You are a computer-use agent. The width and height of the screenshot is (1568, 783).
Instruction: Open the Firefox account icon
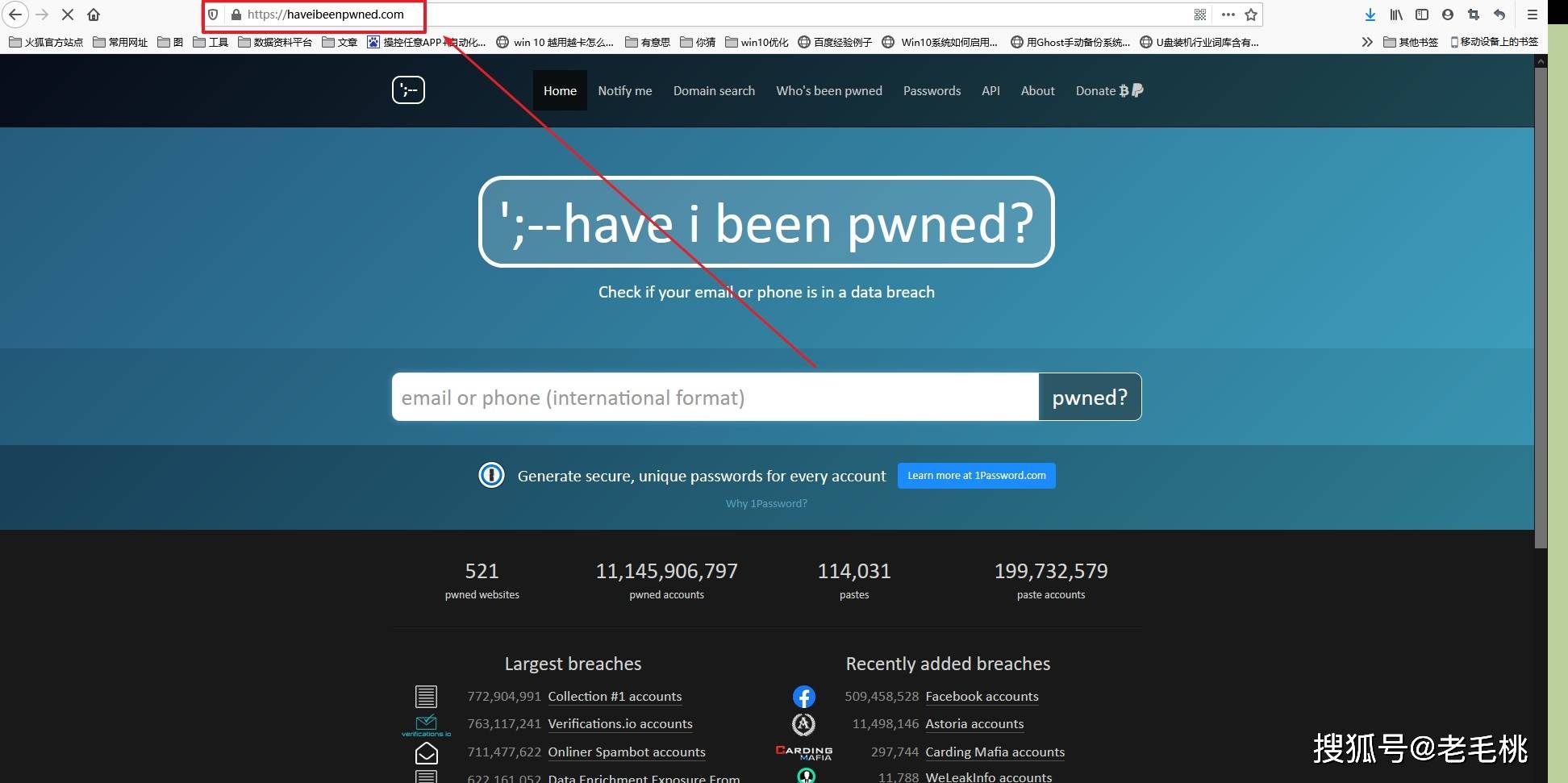1448,15
